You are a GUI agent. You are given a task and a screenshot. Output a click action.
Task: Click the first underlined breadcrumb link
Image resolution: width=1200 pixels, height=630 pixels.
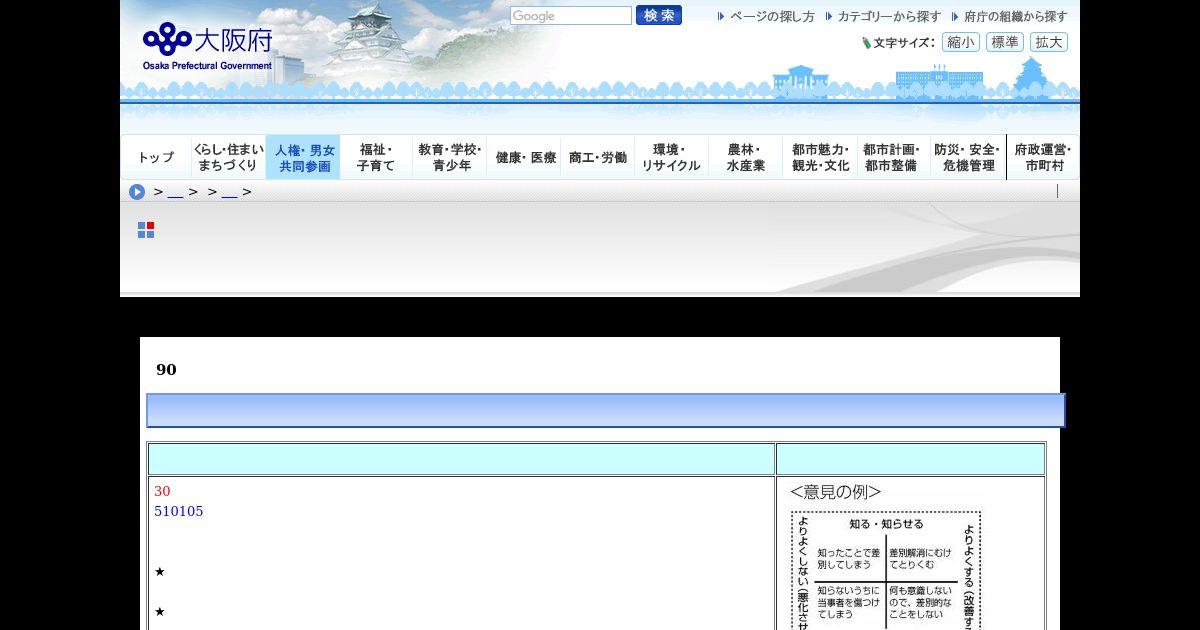click(x=175, y=192)
